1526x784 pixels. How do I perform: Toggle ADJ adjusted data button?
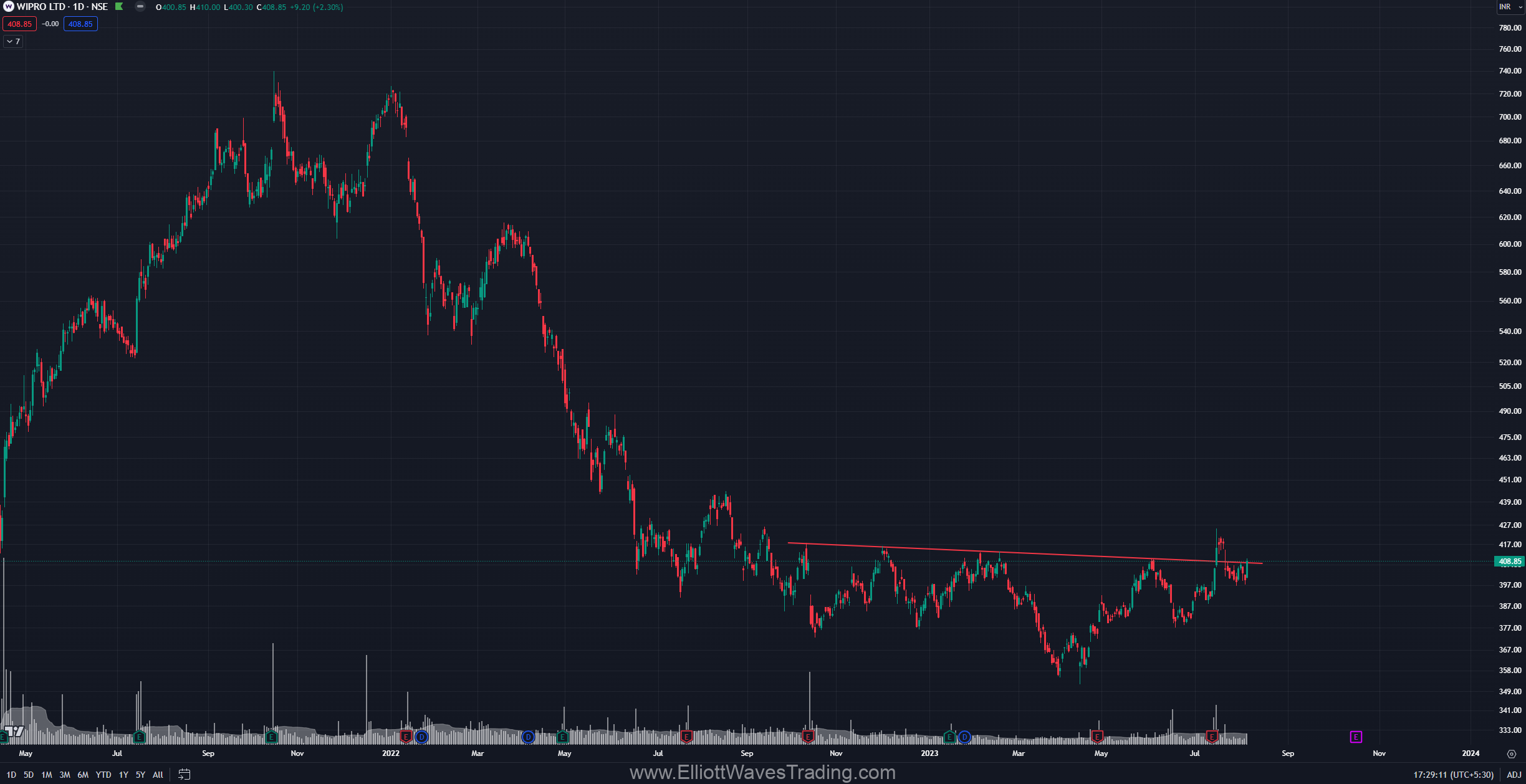[x=1514, y=775]
